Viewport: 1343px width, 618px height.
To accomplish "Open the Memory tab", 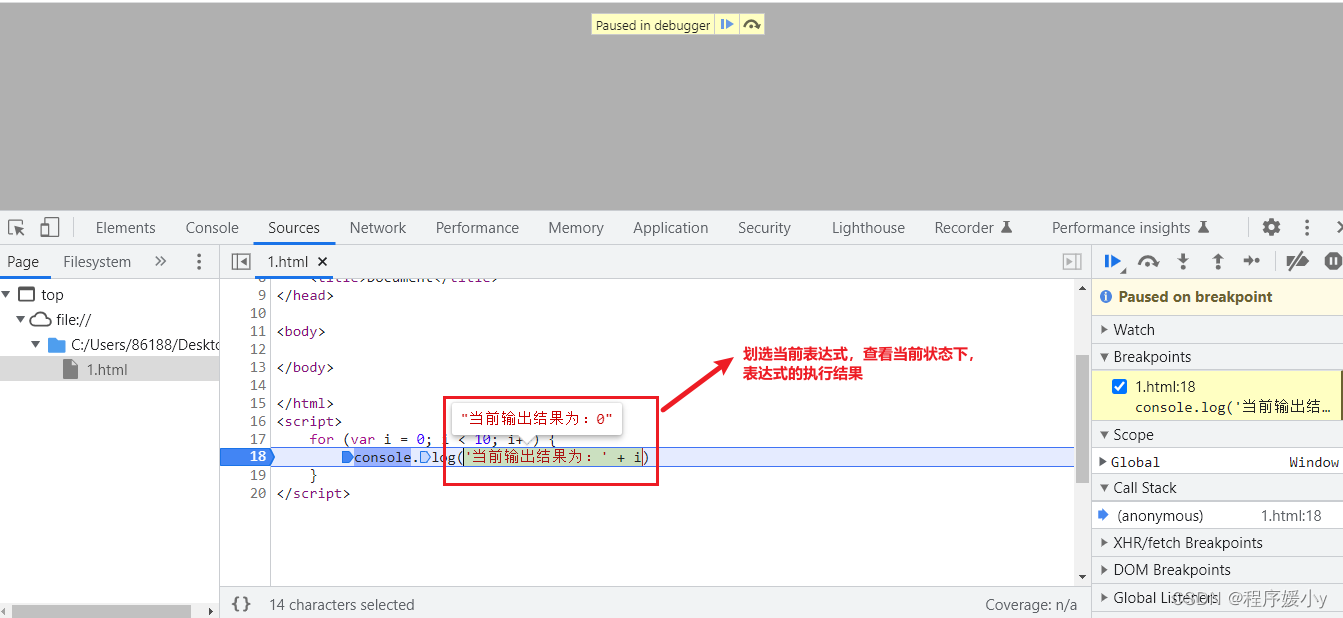I will [576, 227].
